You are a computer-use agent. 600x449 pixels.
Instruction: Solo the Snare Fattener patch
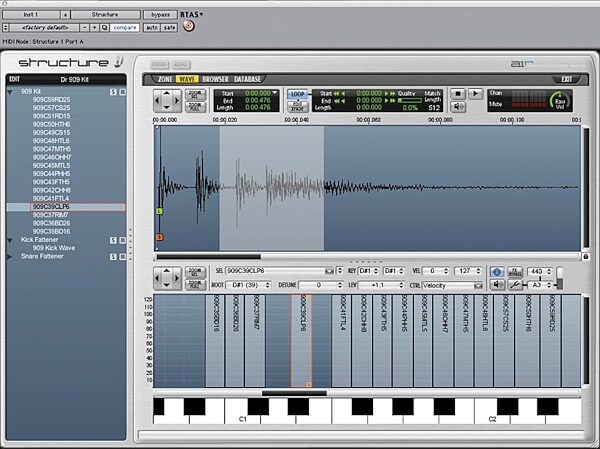[113, 256]
